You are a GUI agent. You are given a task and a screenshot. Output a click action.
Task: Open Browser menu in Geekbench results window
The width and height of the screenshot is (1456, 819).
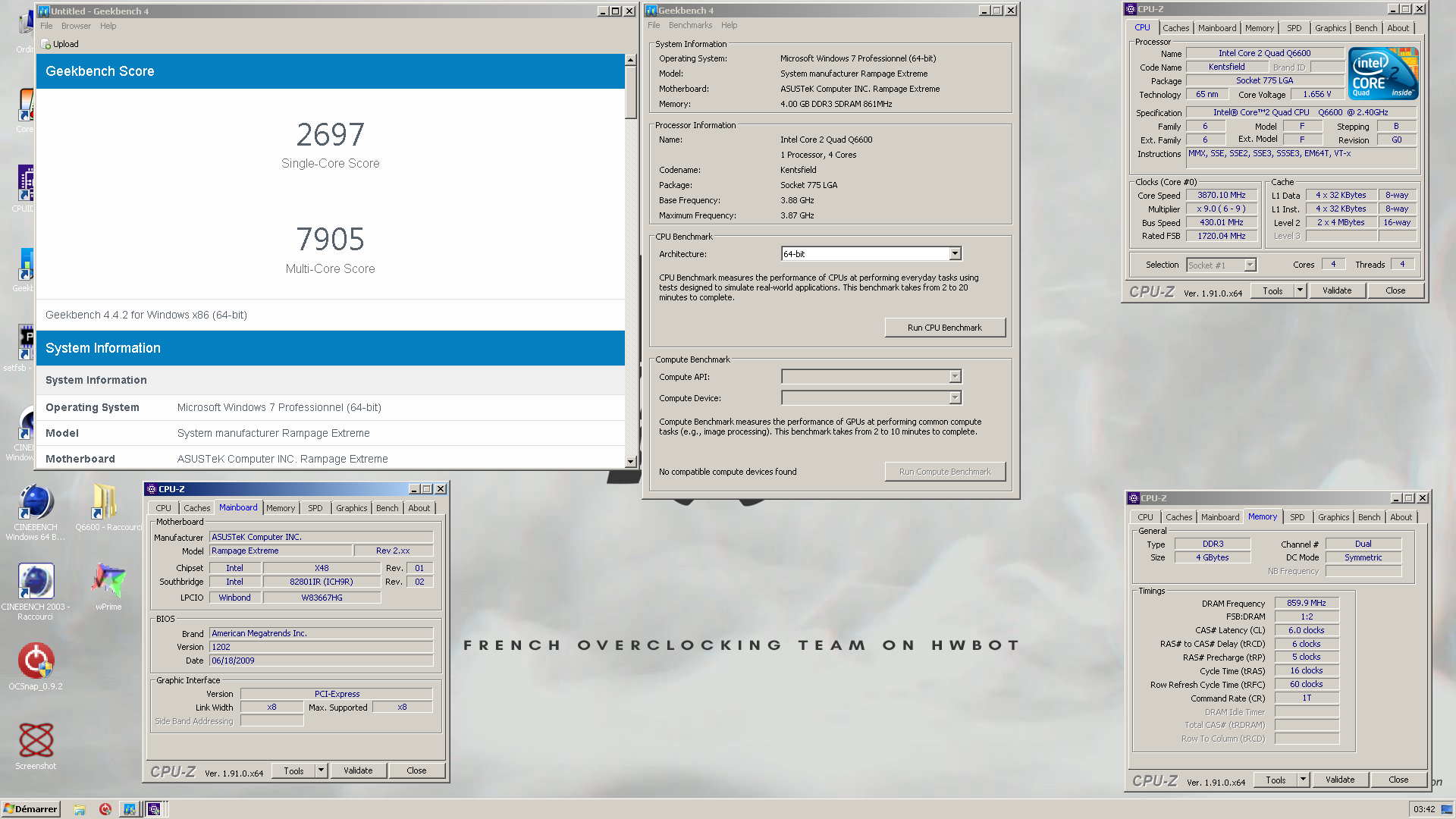click(76, 26)
